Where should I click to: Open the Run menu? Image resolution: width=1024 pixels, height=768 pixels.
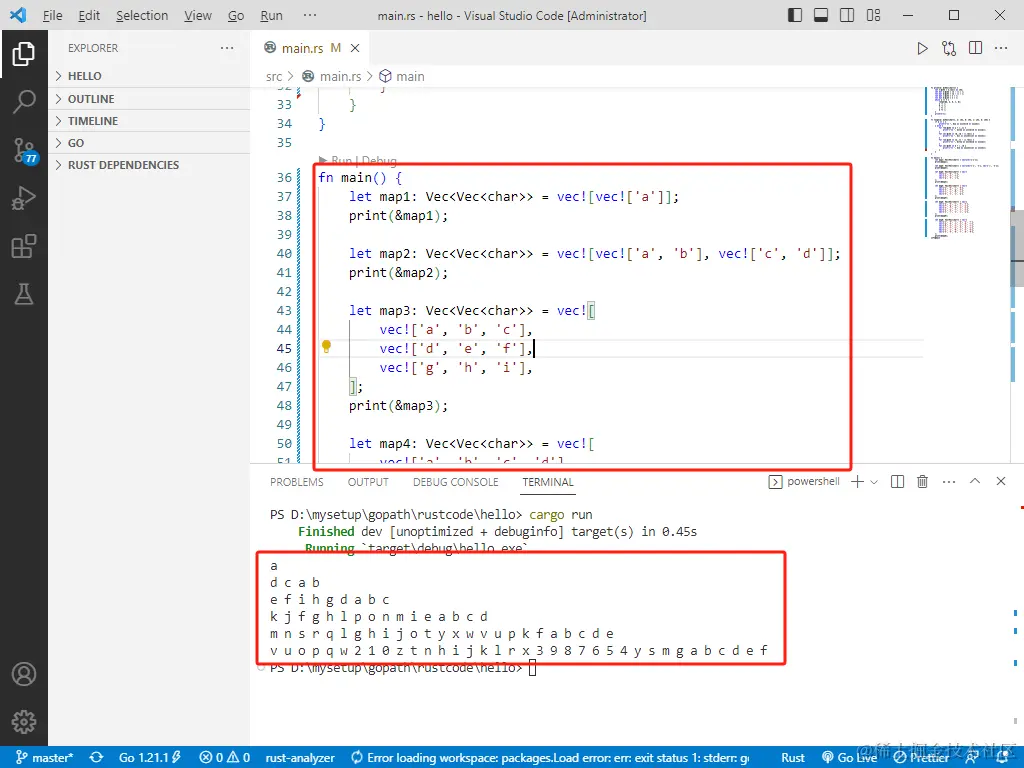271,15
